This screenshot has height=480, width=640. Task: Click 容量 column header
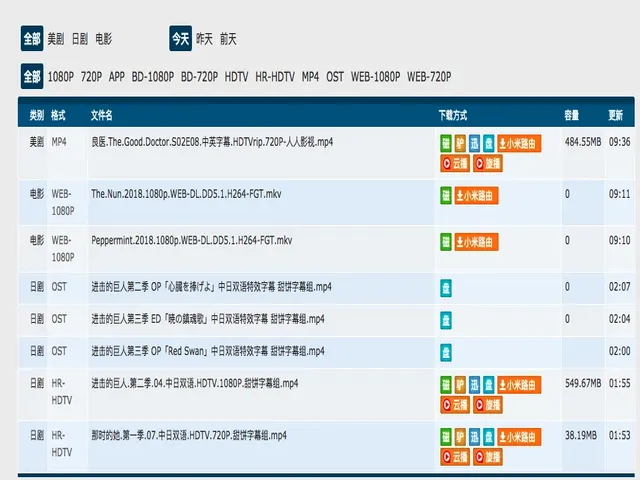pyautogui.click(x=572, y=116)
